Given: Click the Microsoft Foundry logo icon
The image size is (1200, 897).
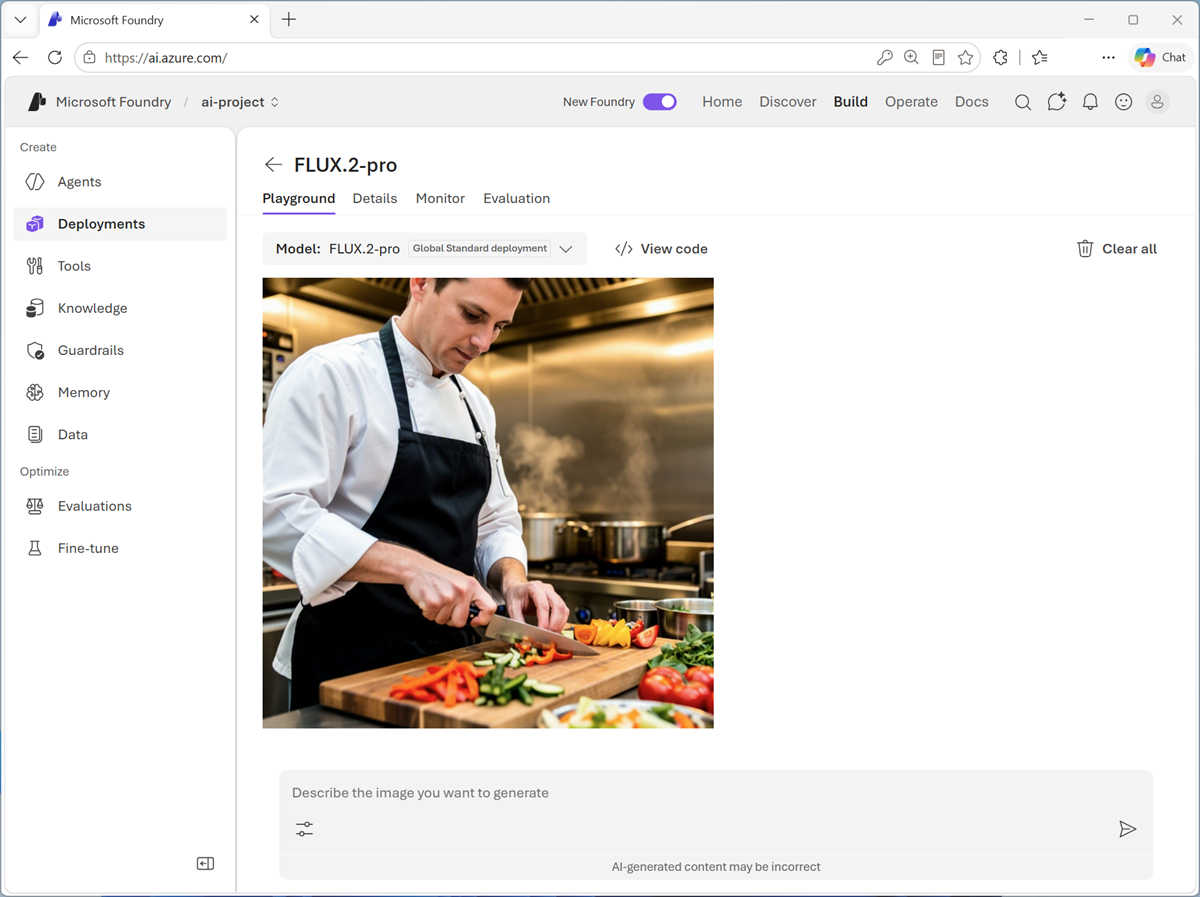Looking at the screenshot, I should [x=37, y=102].
